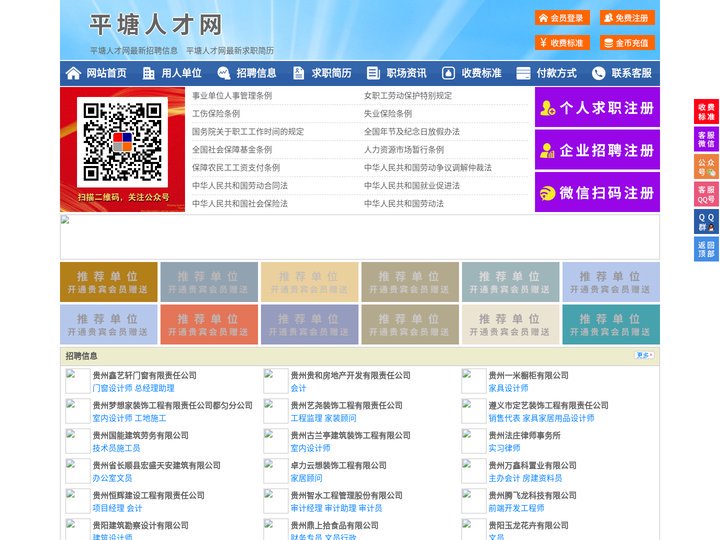Click the 平塘人才网 site title
The width and height of the screenshot is (720, 540).
156,25
